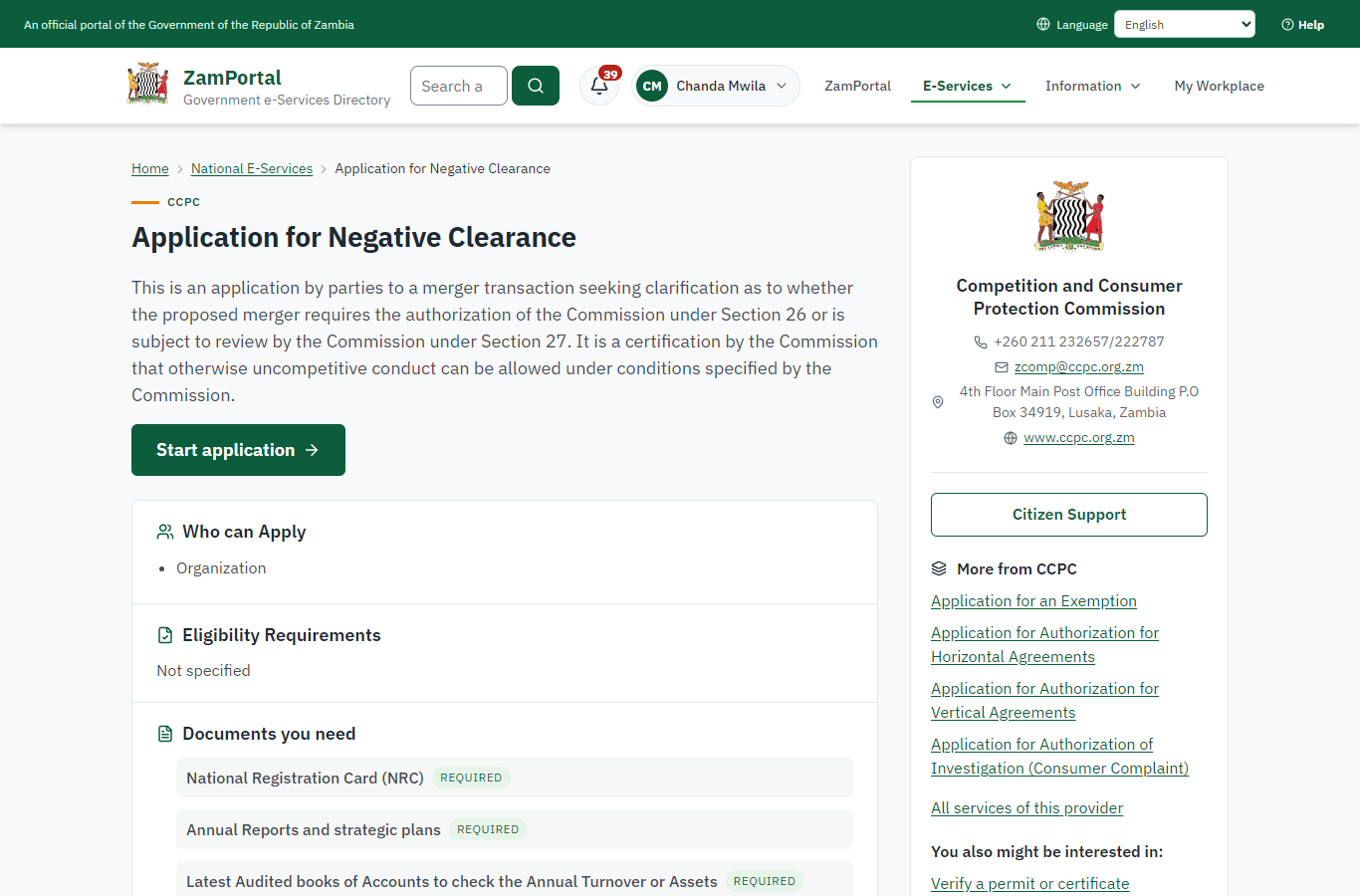Click the Commission coat of arms emblem
This screenshot has height=896, width=1360.
[1069, 216]
